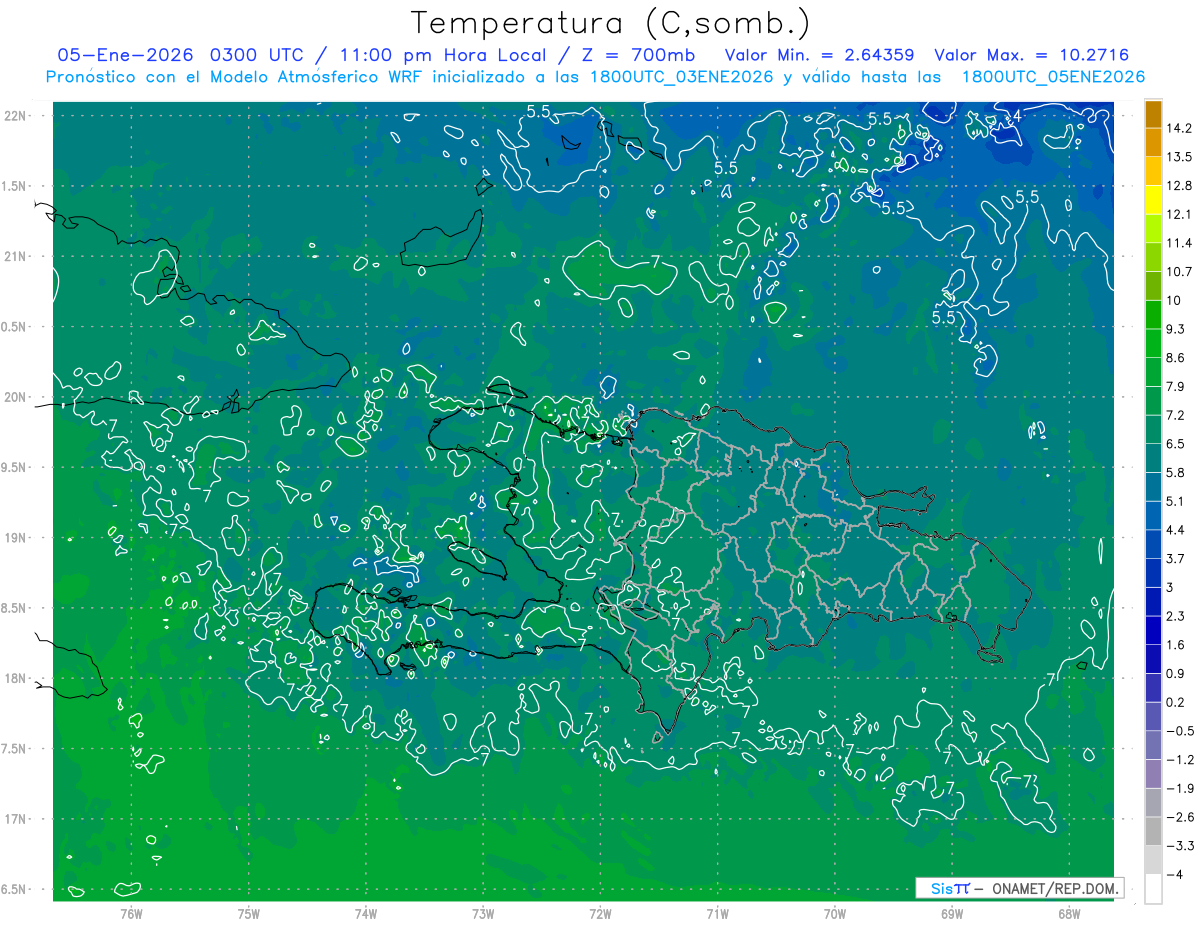Click the 'Valor Max. = 10.2716' text

tap(1032, 54)
